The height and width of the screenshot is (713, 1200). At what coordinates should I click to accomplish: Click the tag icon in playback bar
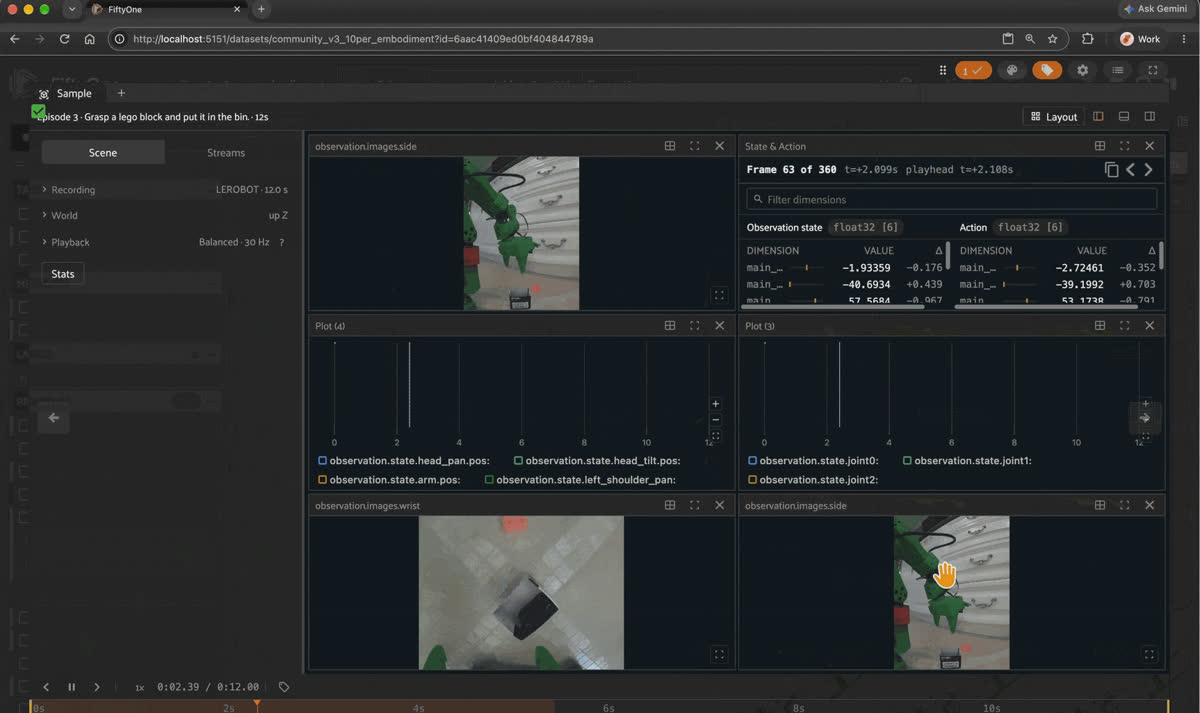pos(284,687)
